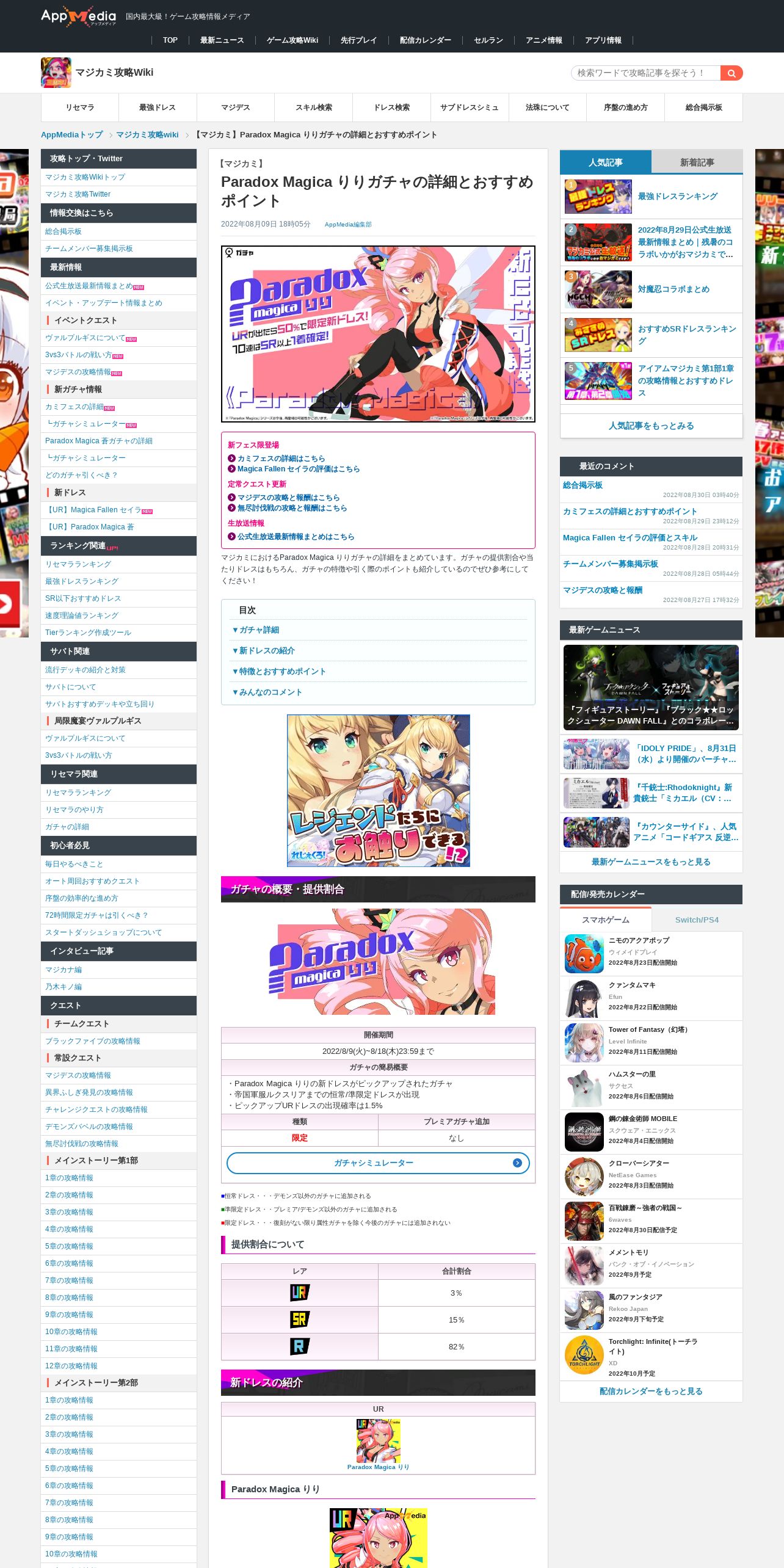Open セルラン in top navigation
The image size is (784, 1568).
click(488, 40)
